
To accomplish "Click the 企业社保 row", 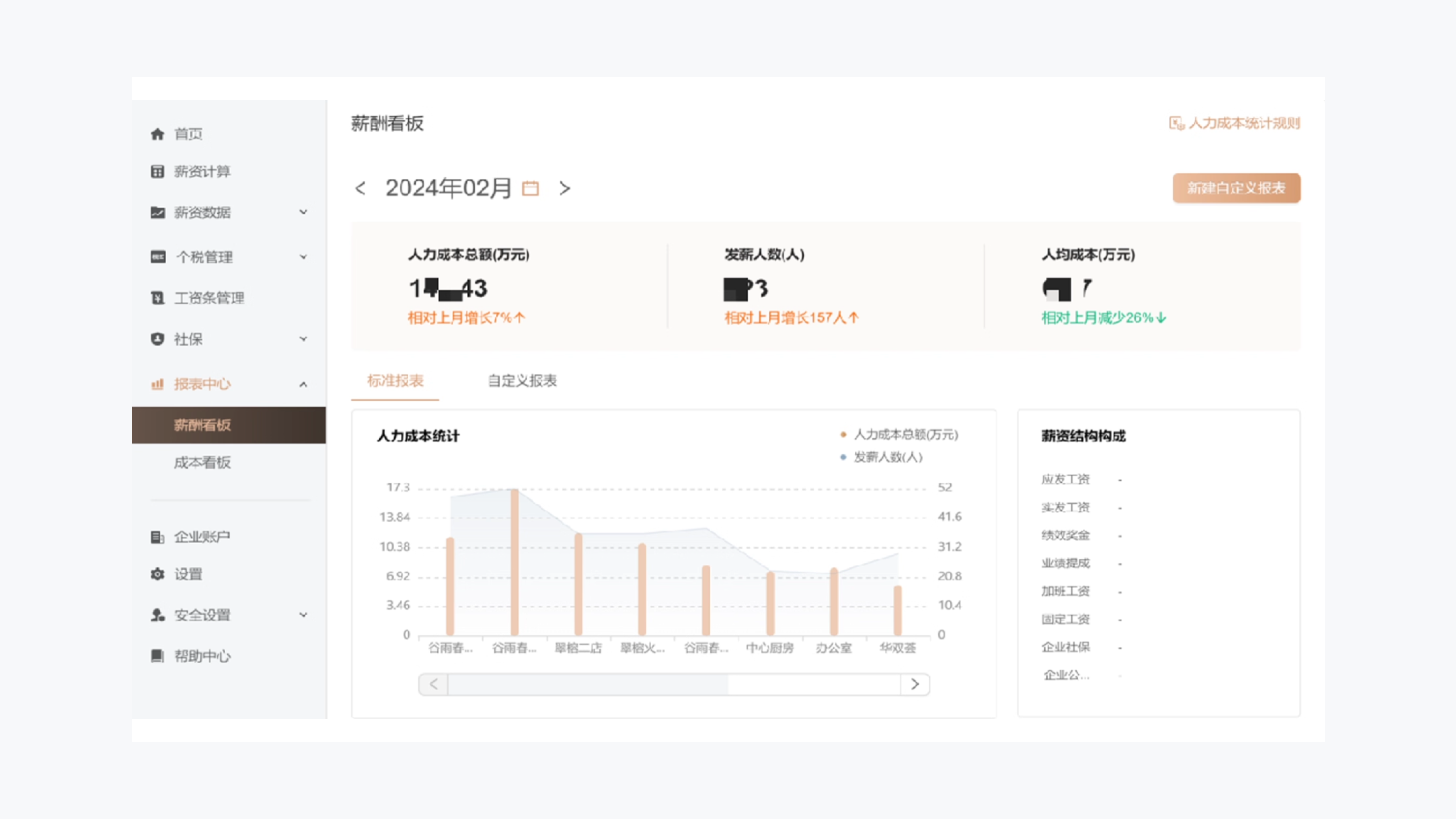I will coord(1082,647).
